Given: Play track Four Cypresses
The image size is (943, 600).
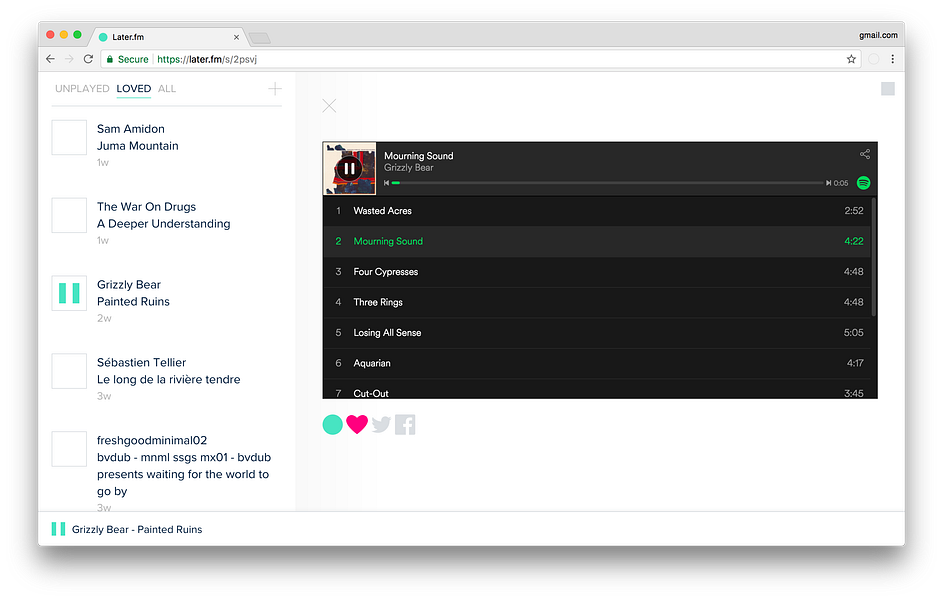Looking at the screenshot, I should pos(598,272).
